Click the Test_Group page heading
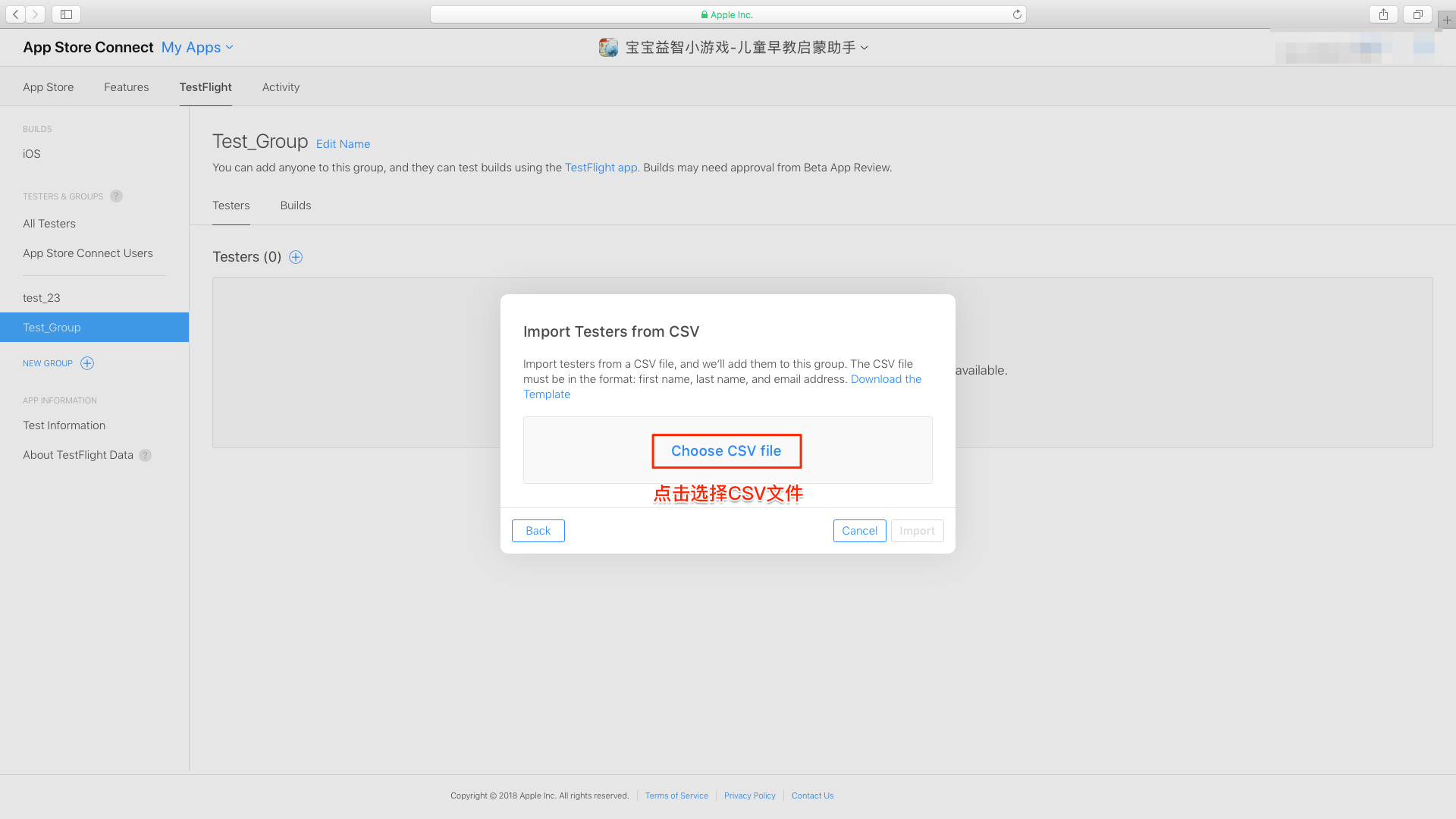 (260, 142)
